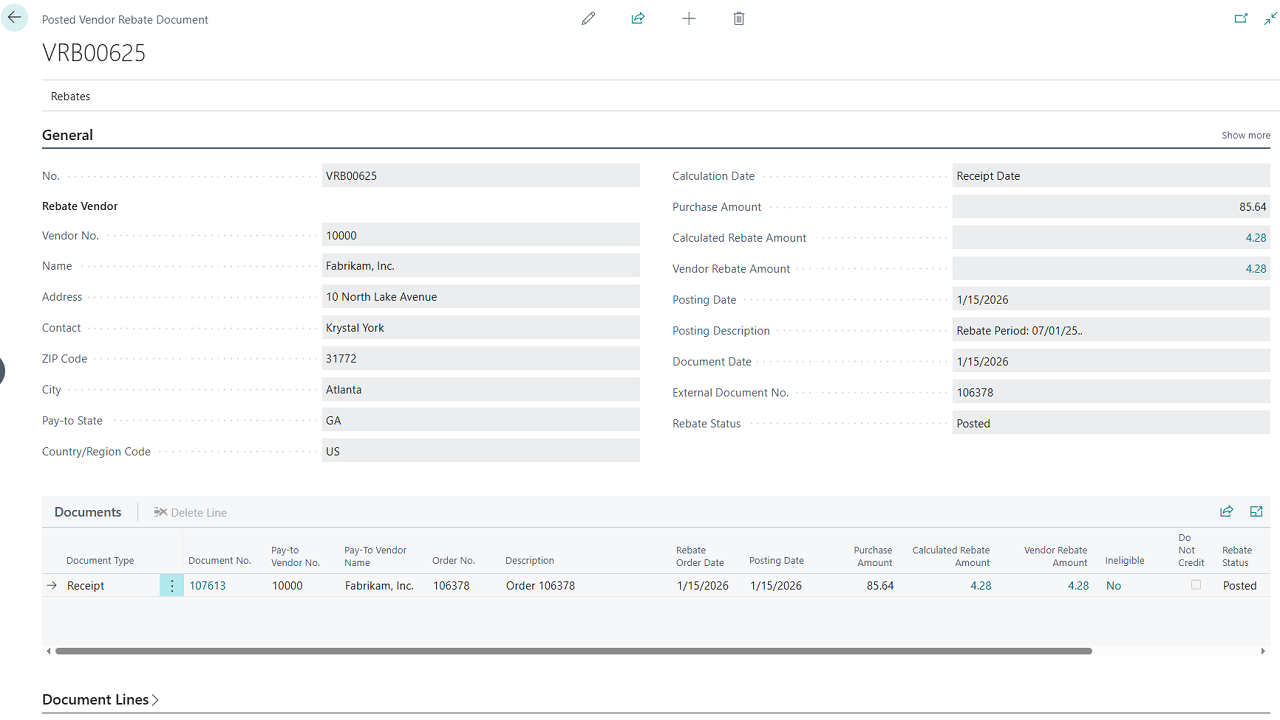Open document number 107613 link
Screen dimensions: 1280x720
tap(208, 586)
